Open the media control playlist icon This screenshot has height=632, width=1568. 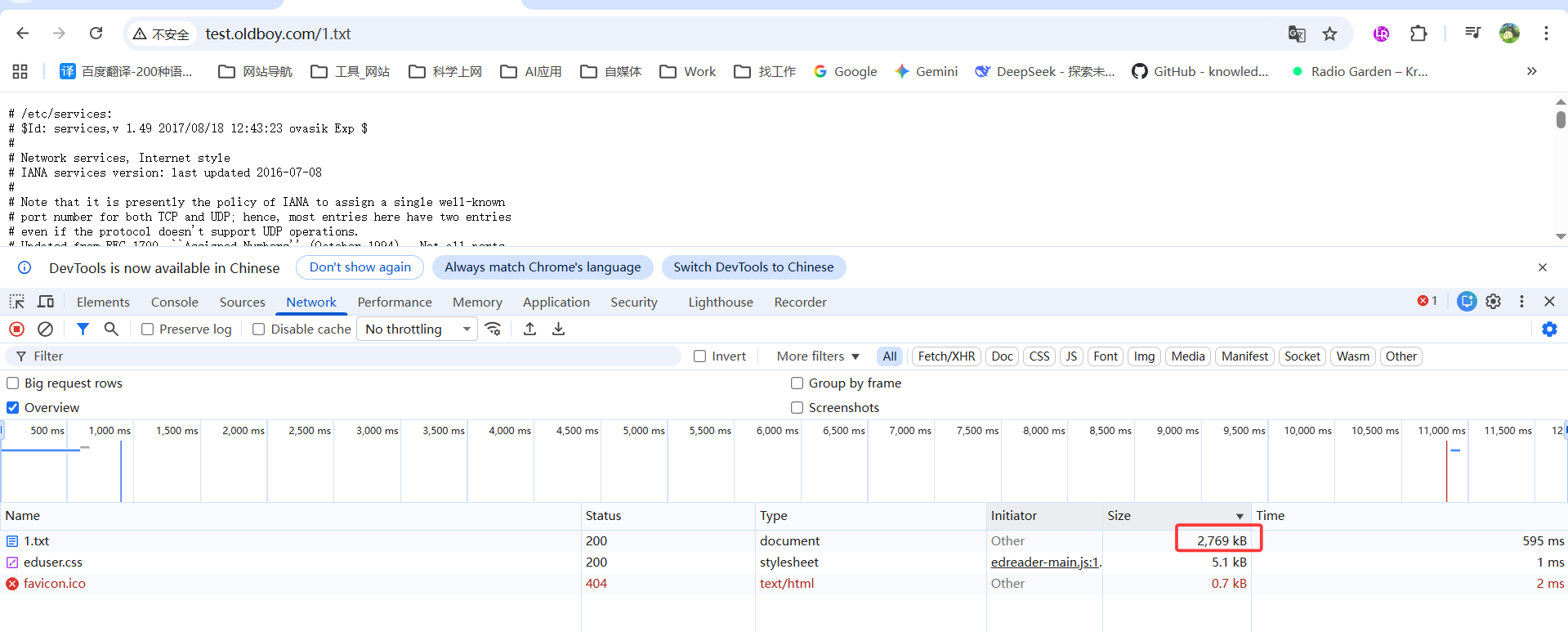pos(1472,34)
